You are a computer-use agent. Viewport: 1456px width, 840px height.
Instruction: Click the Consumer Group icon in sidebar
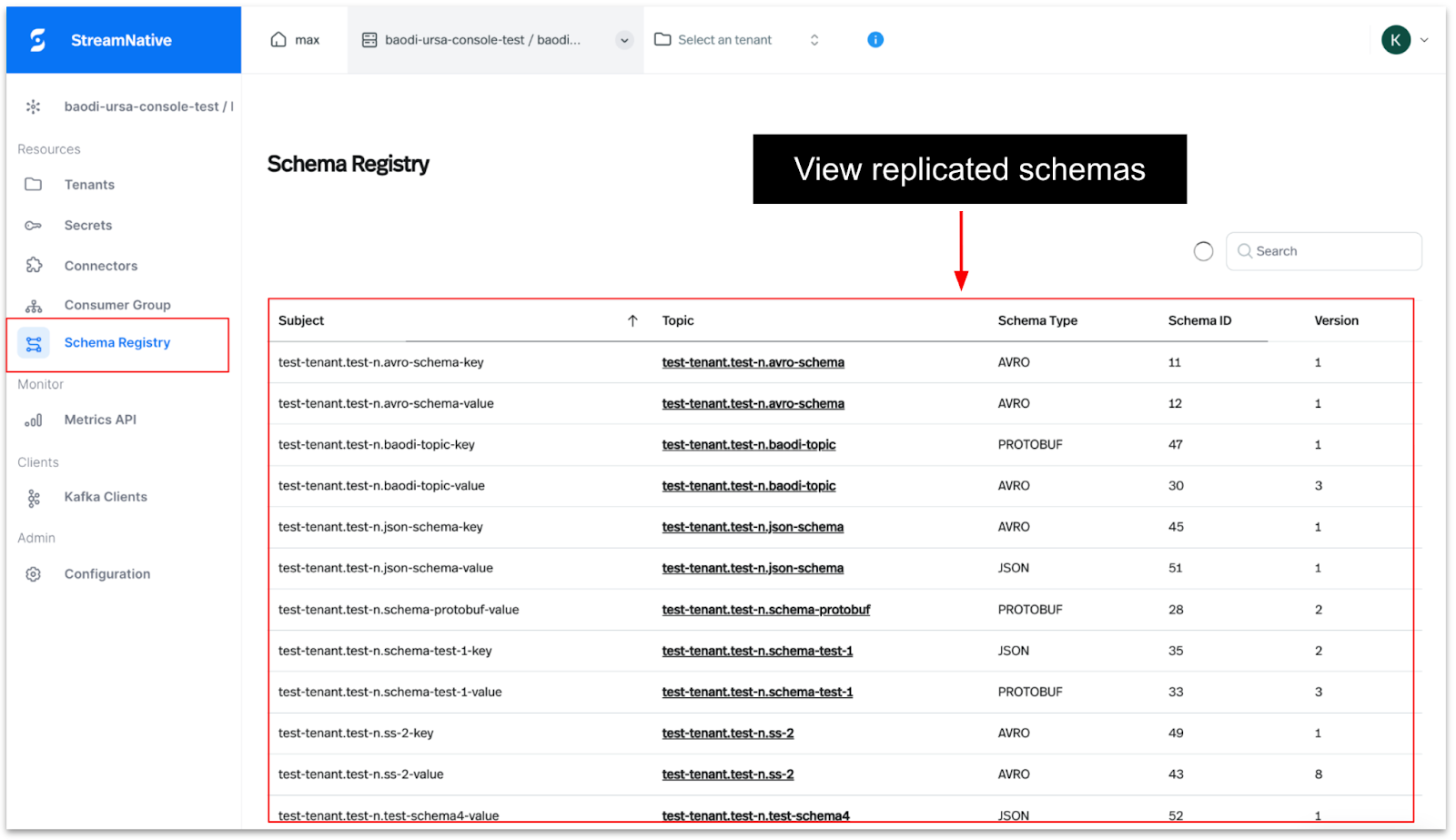point(34,306)
